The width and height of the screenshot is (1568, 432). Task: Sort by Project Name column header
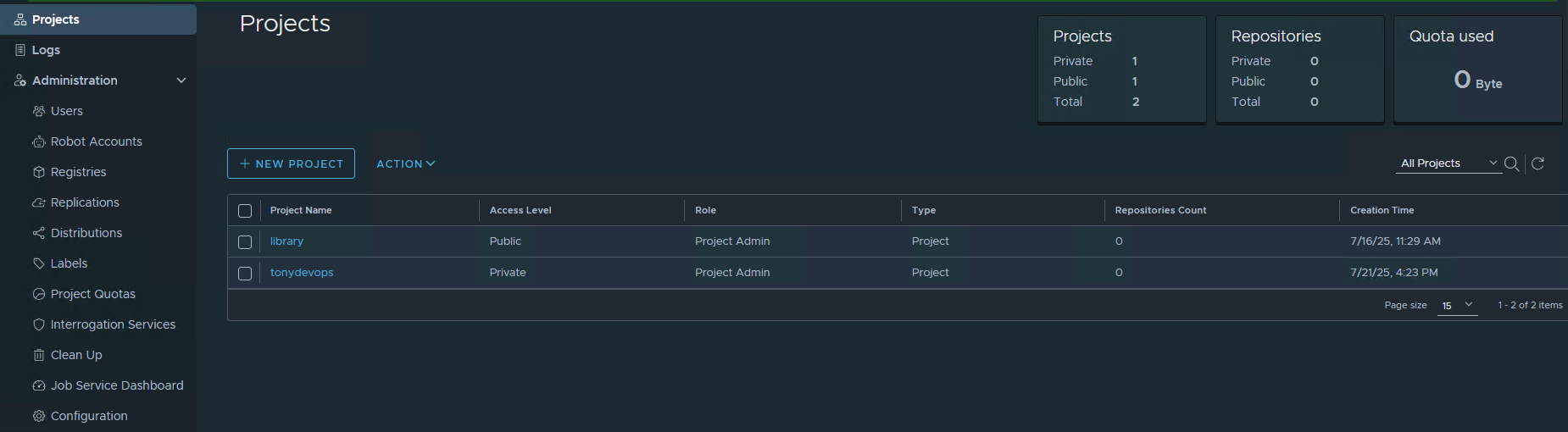(301, 210)
